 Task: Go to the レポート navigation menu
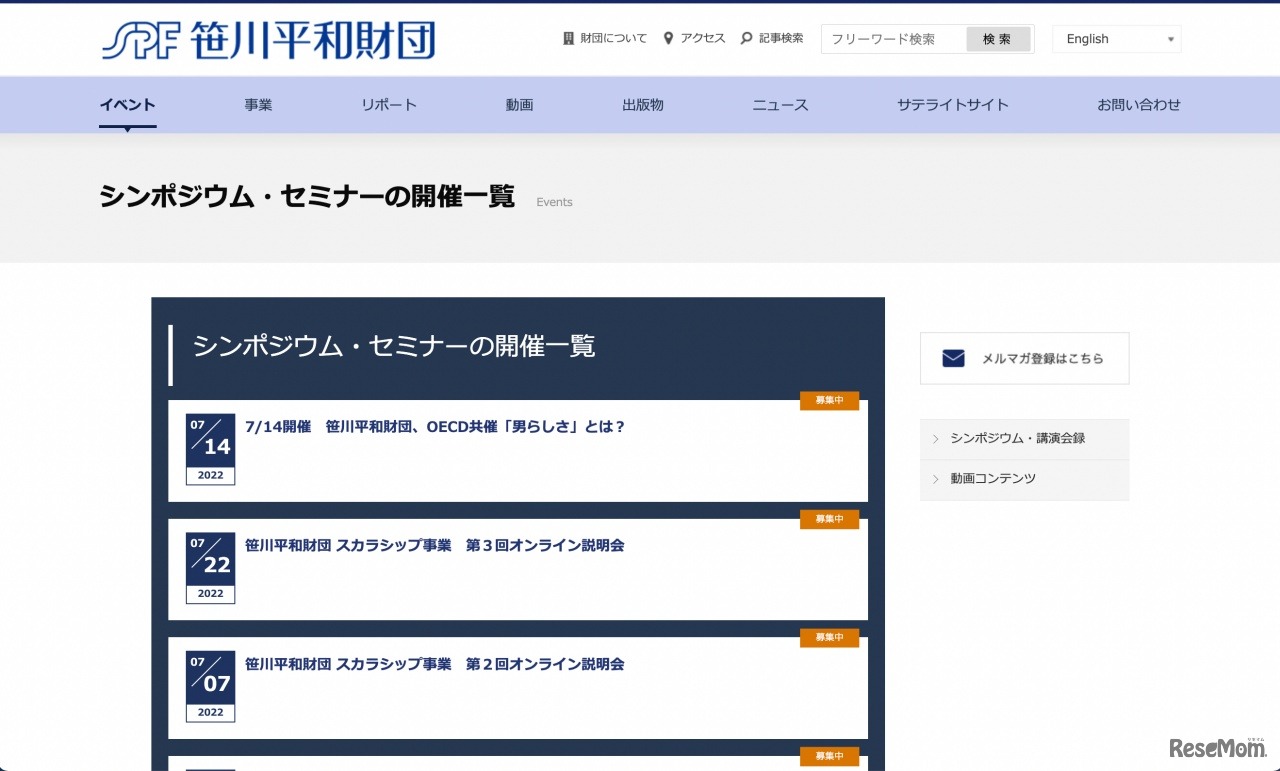click(389, 105)
